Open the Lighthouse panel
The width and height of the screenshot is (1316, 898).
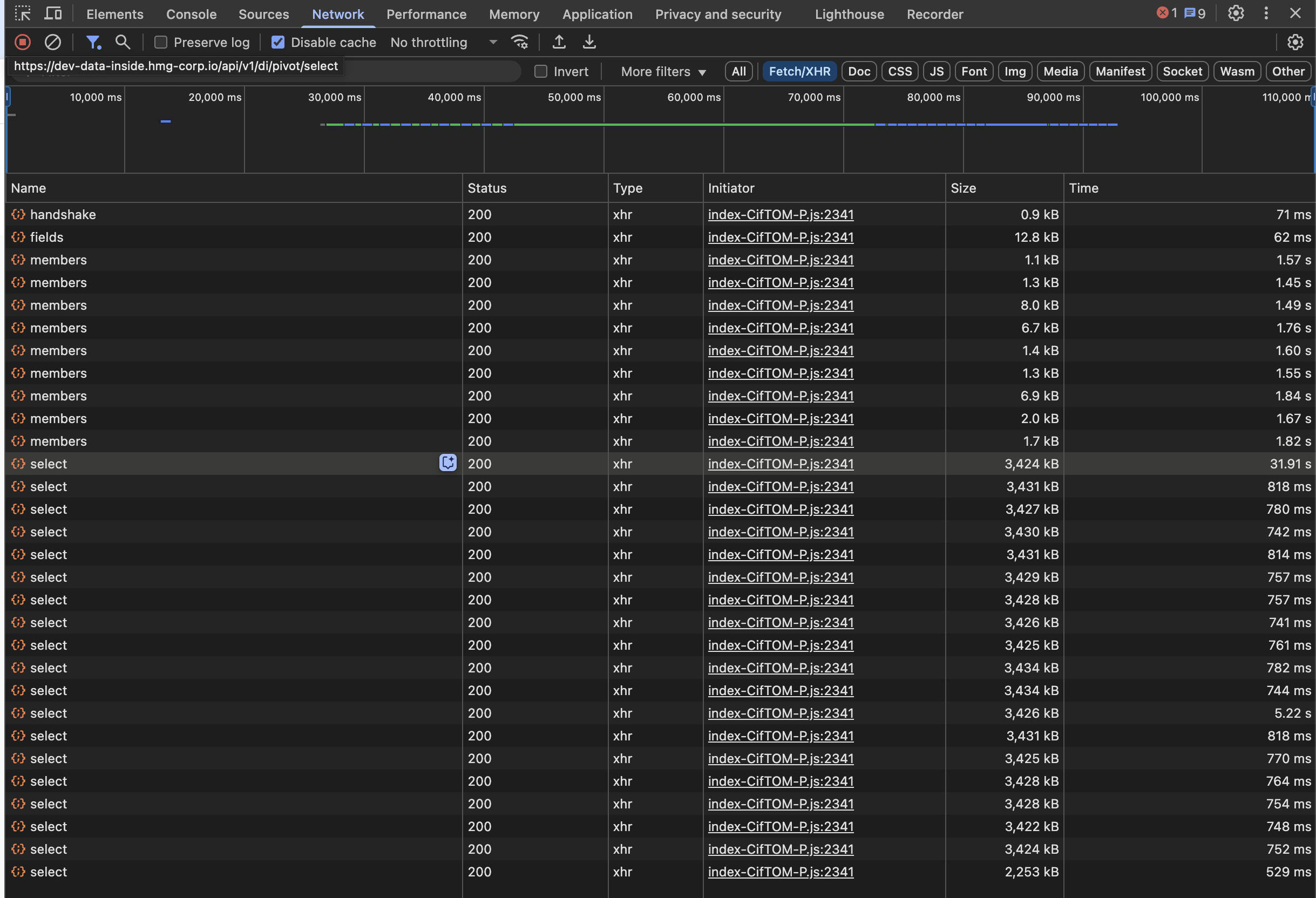click(x=849, y=13)
